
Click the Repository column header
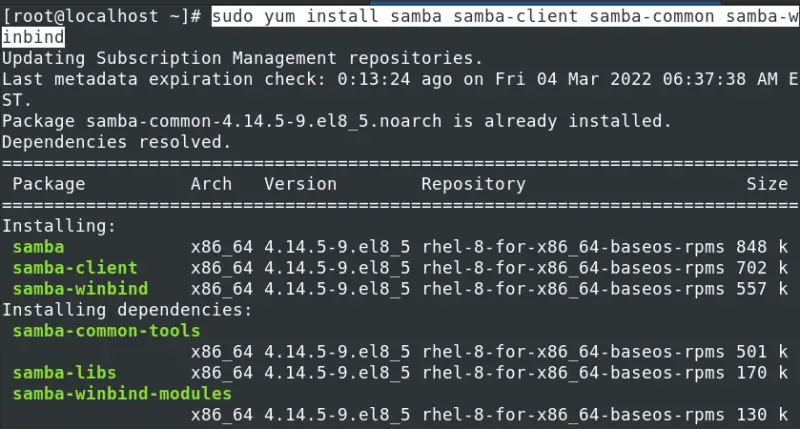pos(473,184)
